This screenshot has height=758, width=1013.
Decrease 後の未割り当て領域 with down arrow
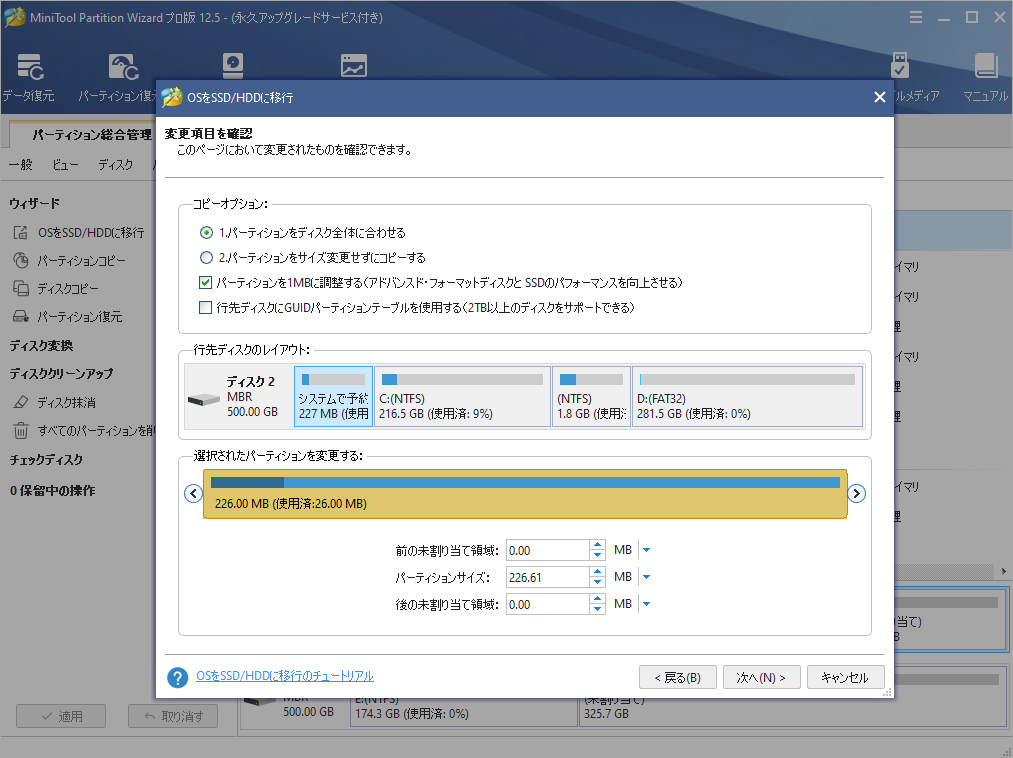click(598, 609)
